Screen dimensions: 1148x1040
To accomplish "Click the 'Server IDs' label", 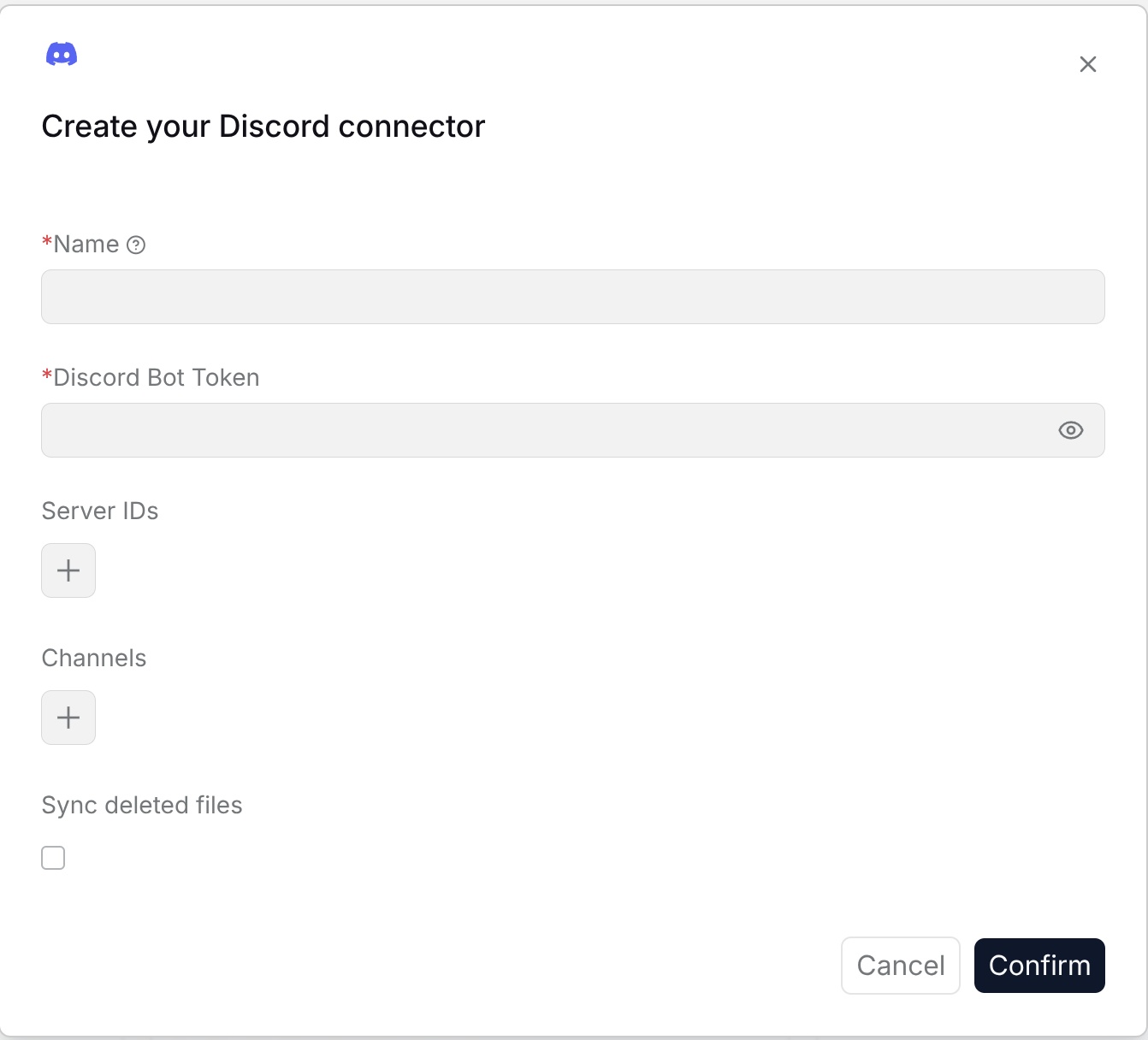I will point(100,511).
